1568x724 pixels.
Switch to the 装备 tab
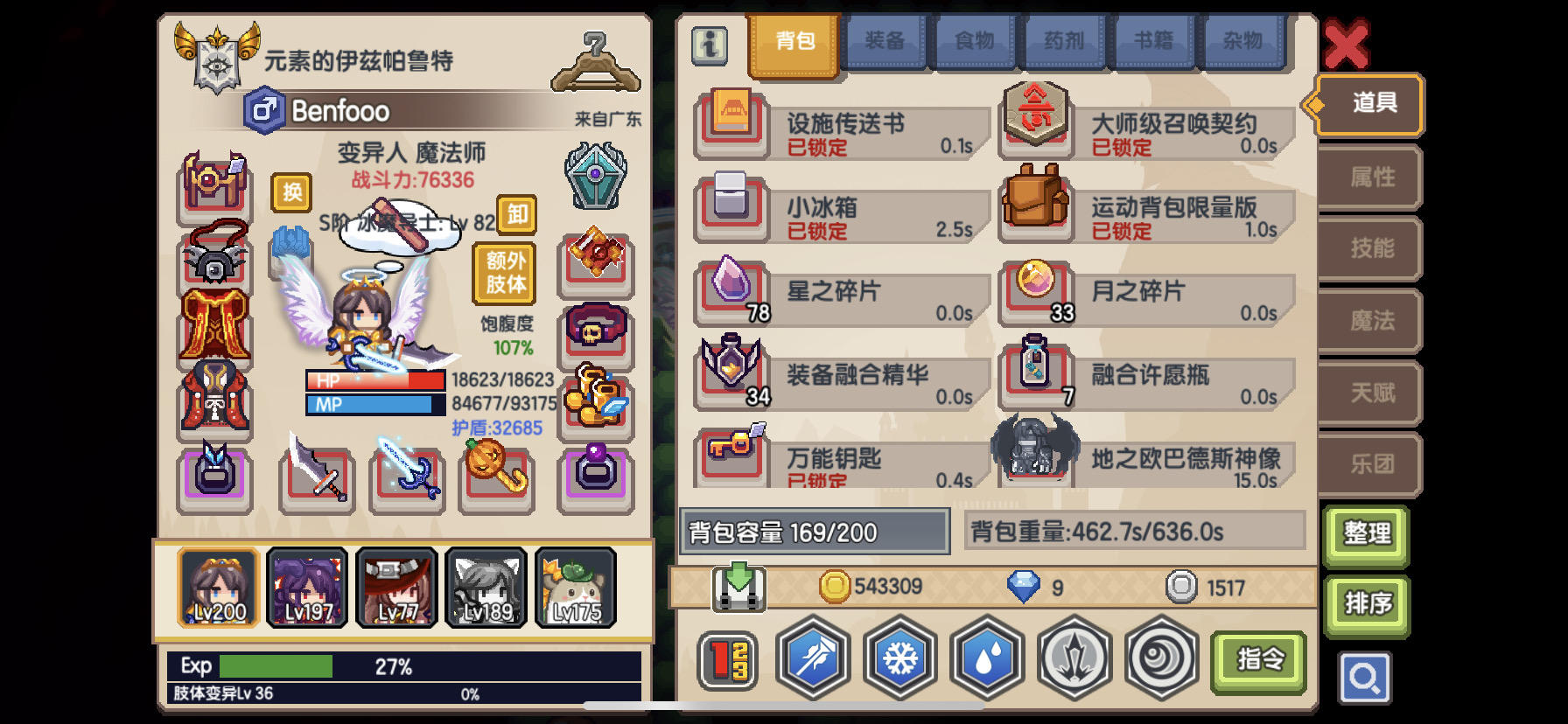(x=885, y=41)
